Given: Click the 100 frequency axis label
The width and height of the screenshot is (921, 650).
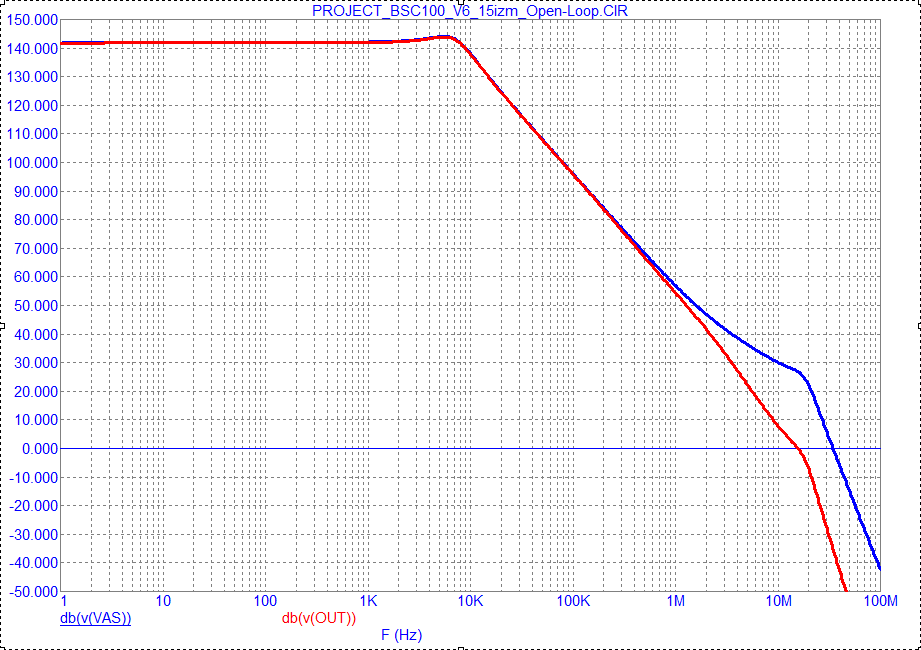Looking at the screenshot, I should (265, 601).
